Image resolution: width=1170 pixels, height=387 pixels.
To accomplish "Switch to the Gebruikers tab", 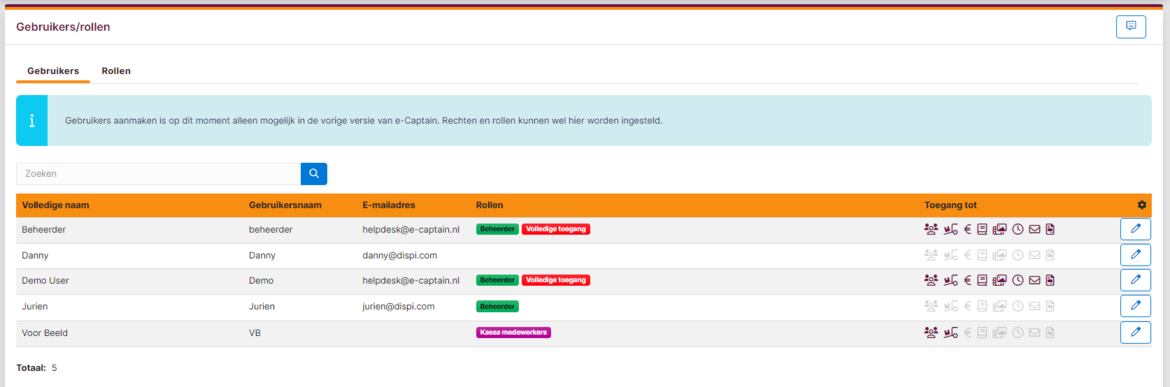I will pyautogui.click(x=53, y=71).
